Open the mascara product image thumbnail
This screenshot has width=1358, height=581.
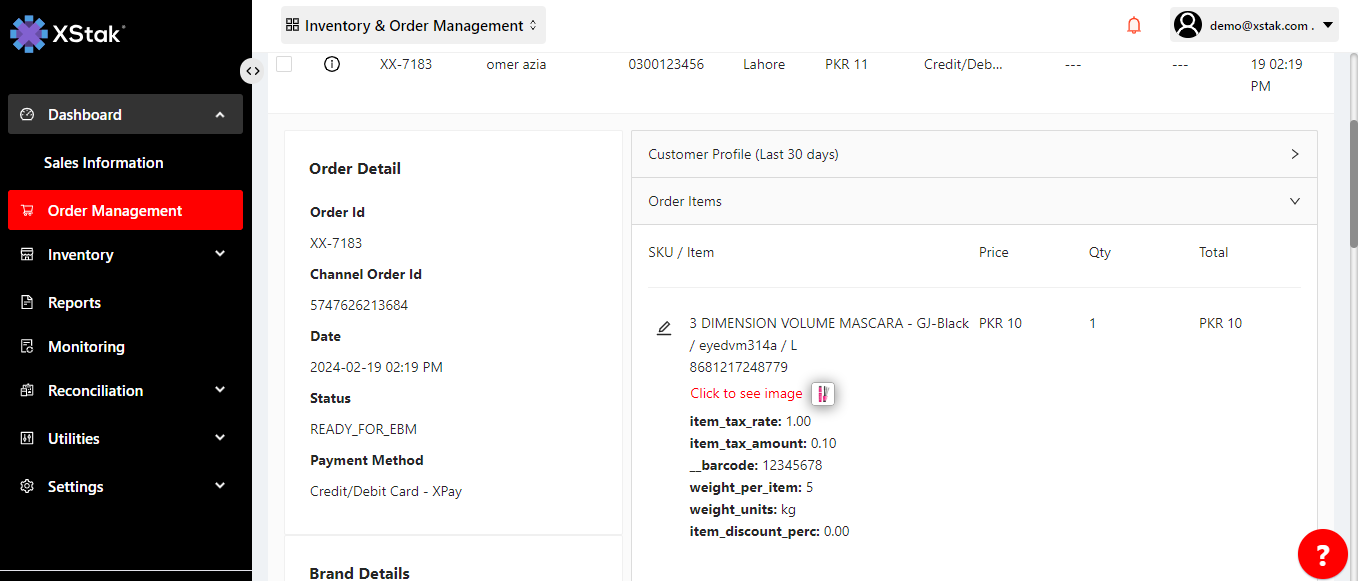(822, 394)
